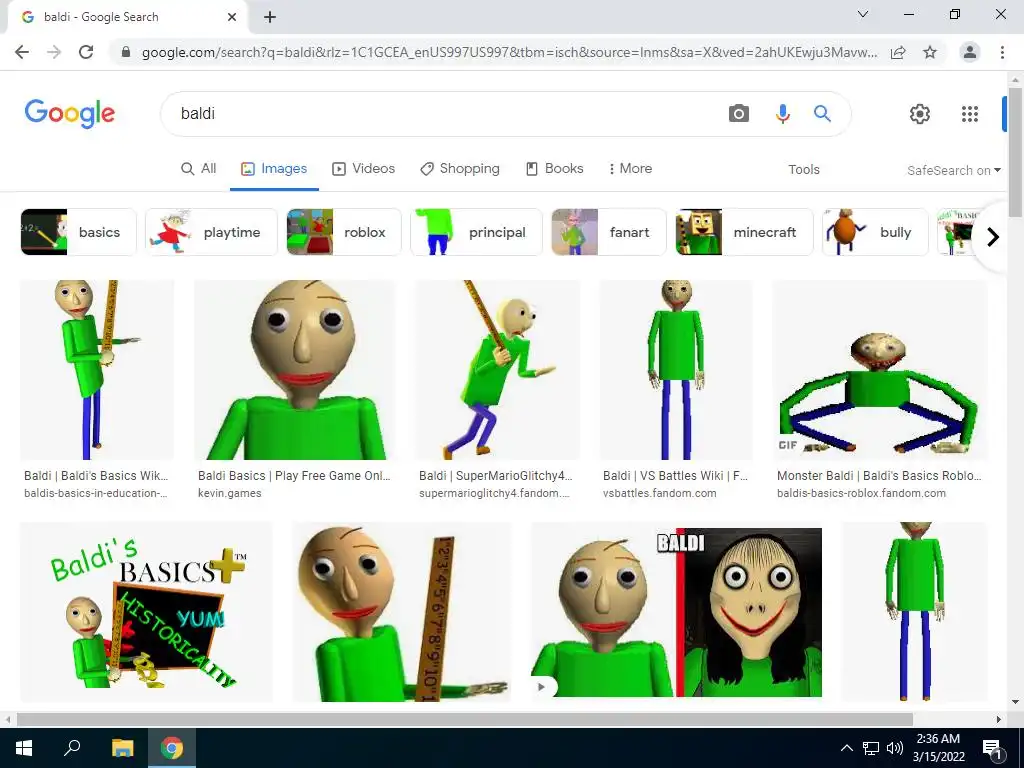Switch to the Videos tab

[x=364, y=168]
